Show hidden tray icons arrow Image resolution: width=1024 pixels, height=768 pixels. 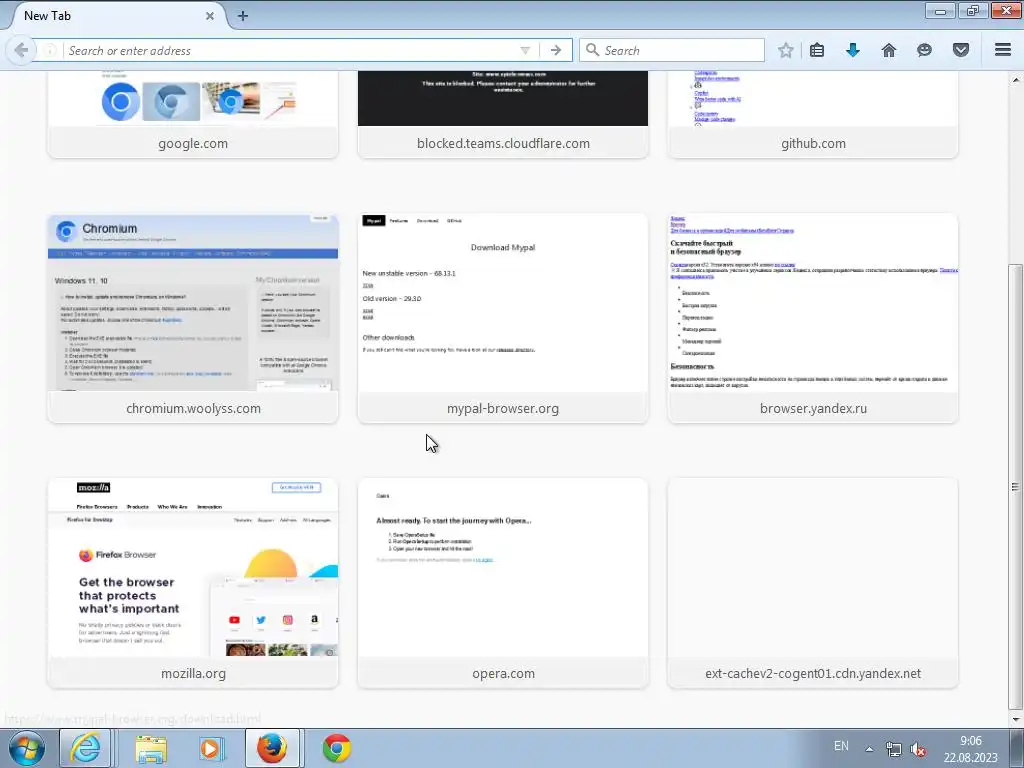click(x=869, y=748)
